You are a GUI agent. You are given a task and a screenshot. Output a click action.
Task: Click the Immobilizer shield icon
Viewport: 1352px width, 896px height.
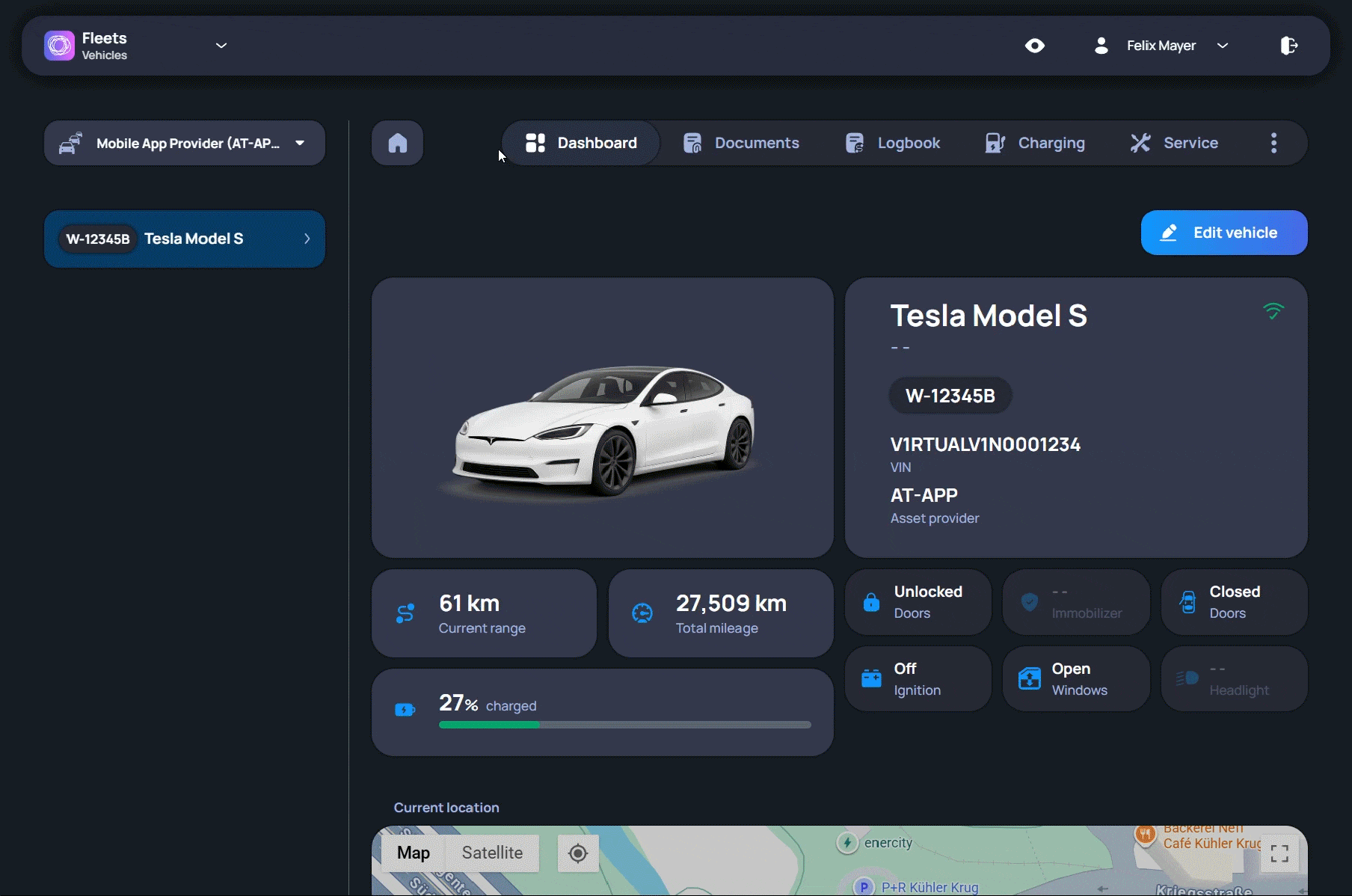click(1030, 602)
